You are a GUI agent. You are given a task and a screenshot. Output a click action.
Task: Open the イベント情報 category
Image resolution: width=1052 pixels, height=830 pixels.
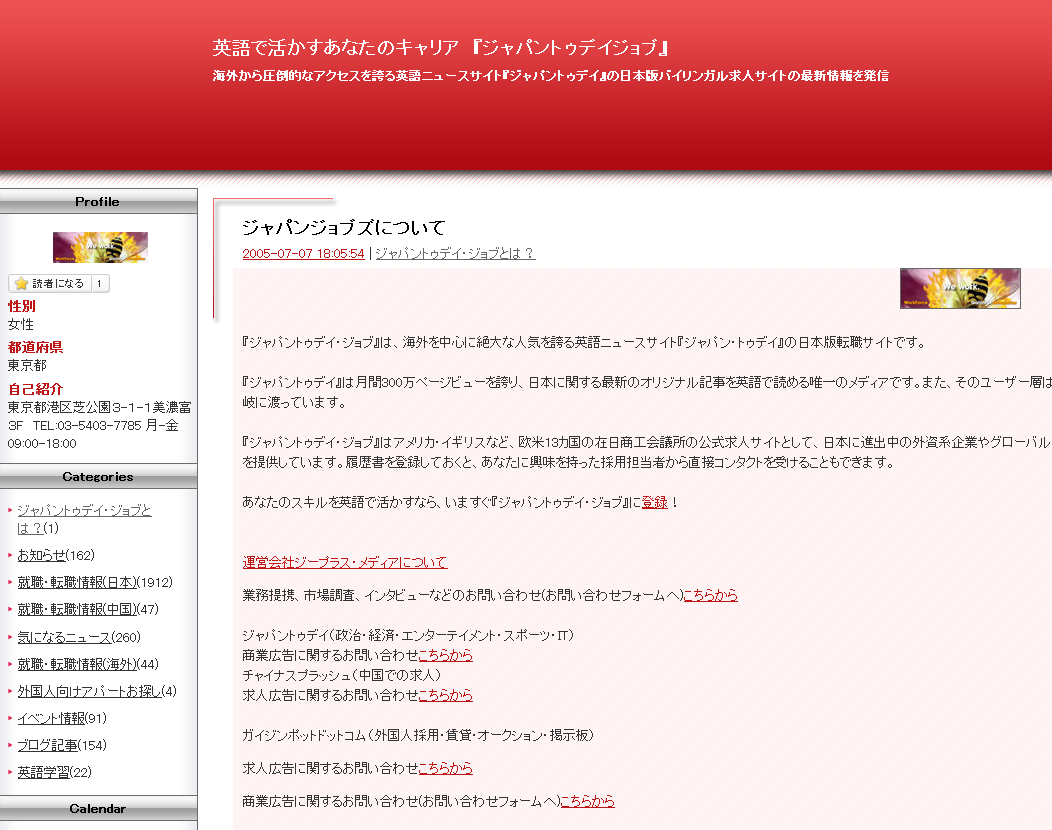pyautogui.click(x=51, y=719)
